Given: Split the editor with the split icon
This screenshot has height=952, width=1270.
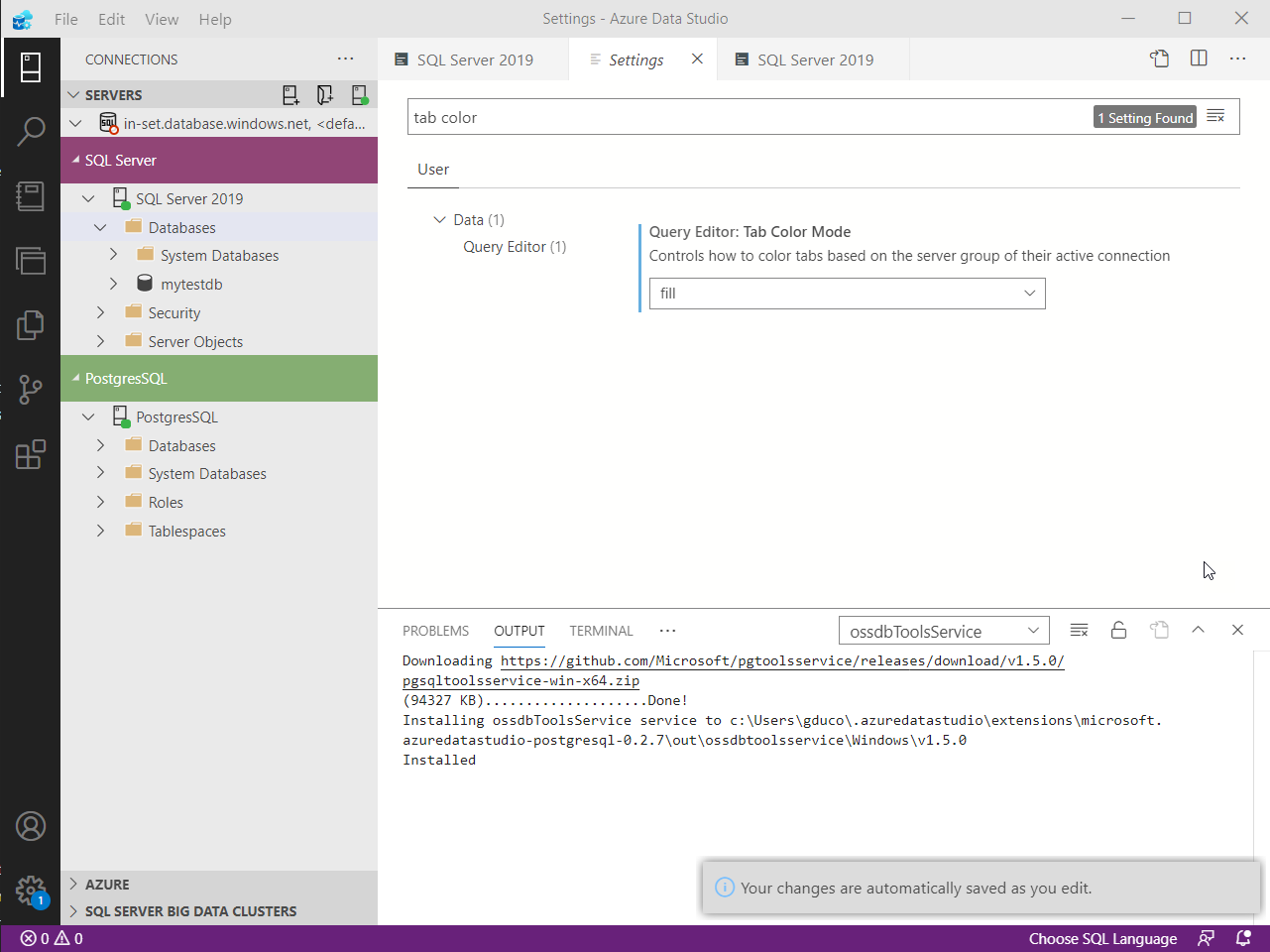Looking at the screenshot, I should point(1199,59).
